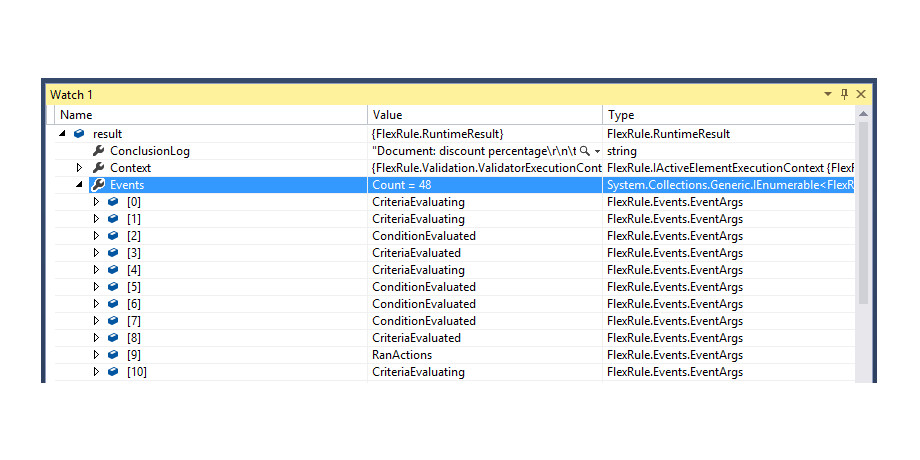The height and width of the screenshot is (460, 920).
Task: Expand event item [1]
Action: [96, 219]
